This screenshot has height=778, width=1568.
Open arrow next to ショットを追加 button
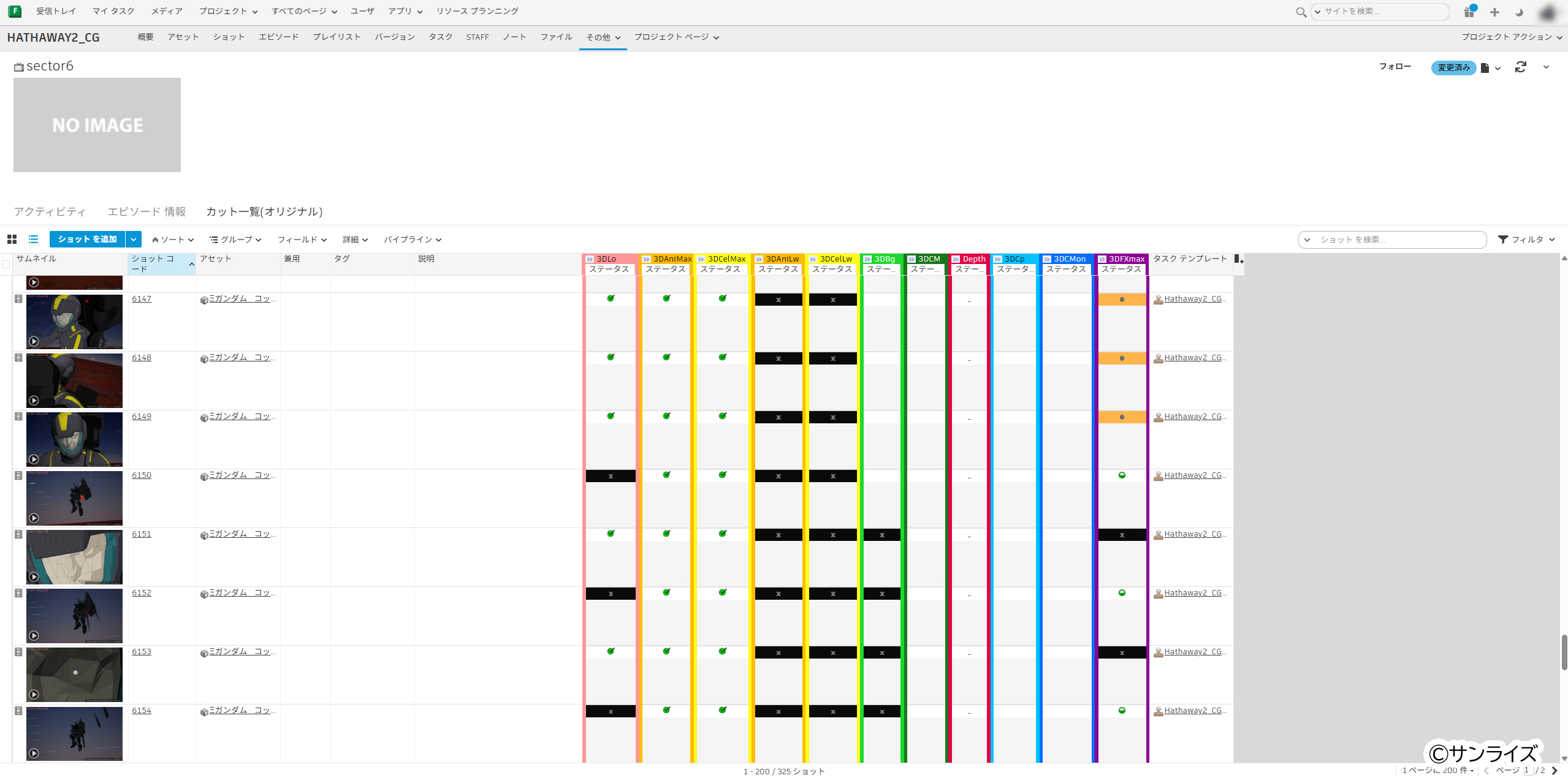pos(134,240)
